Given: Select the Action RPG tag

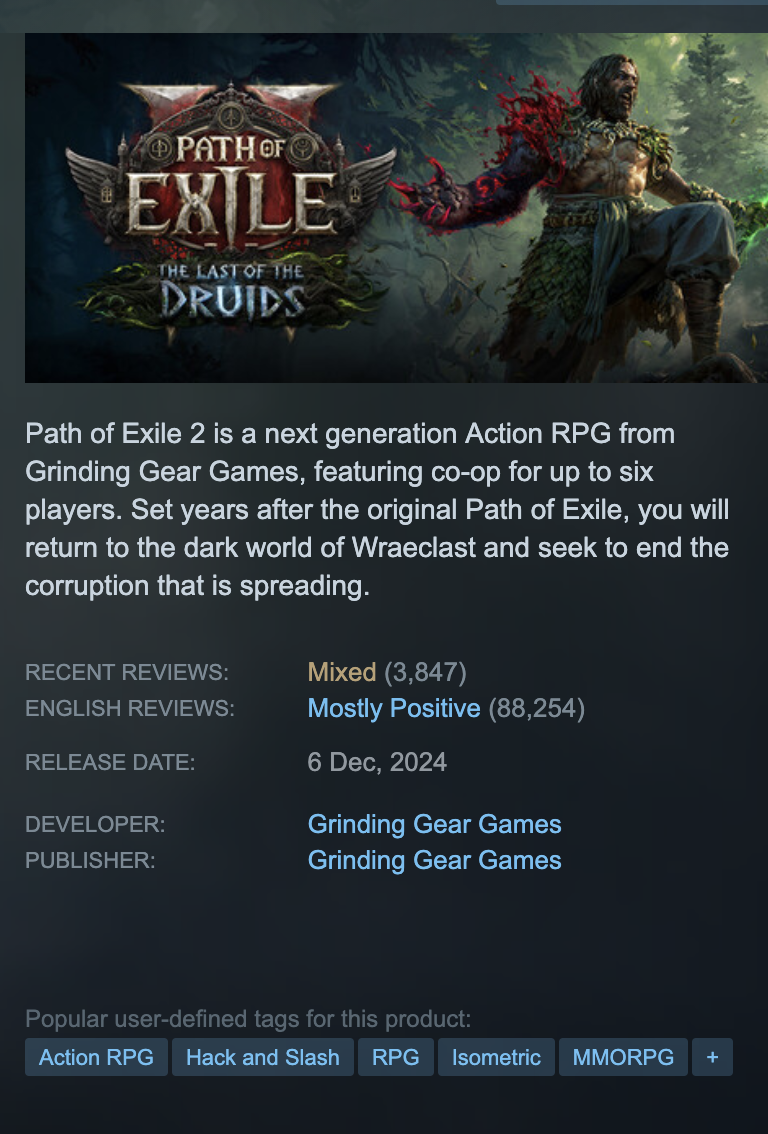Looking at the screenshot, I should [96, 1057].
